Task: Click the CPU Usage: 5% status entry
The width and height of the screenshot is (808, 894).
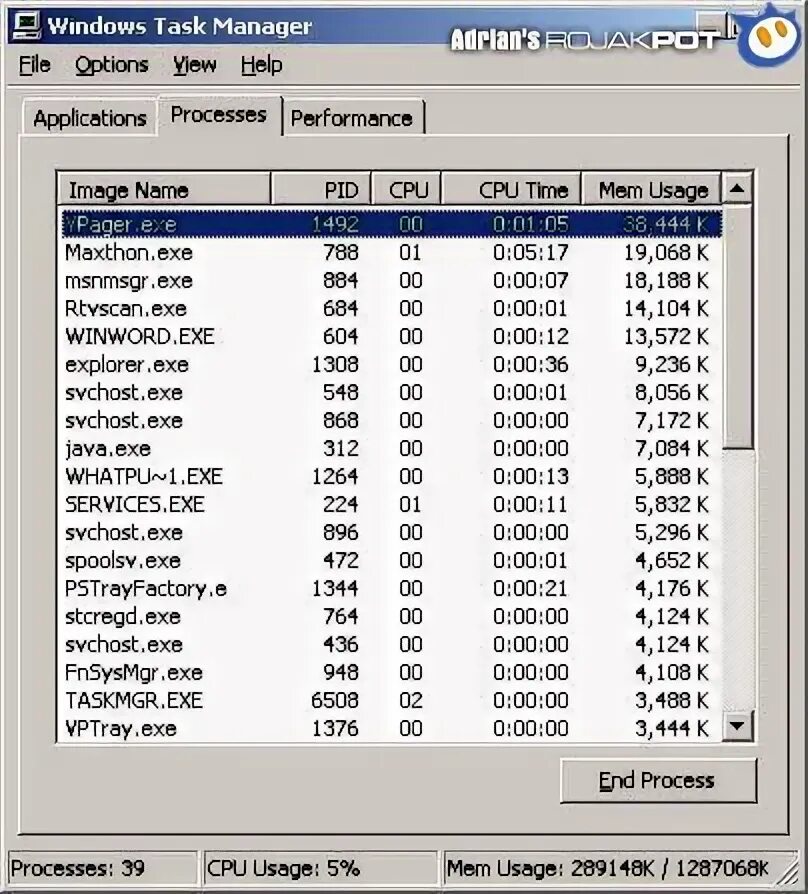Action: 320,868
